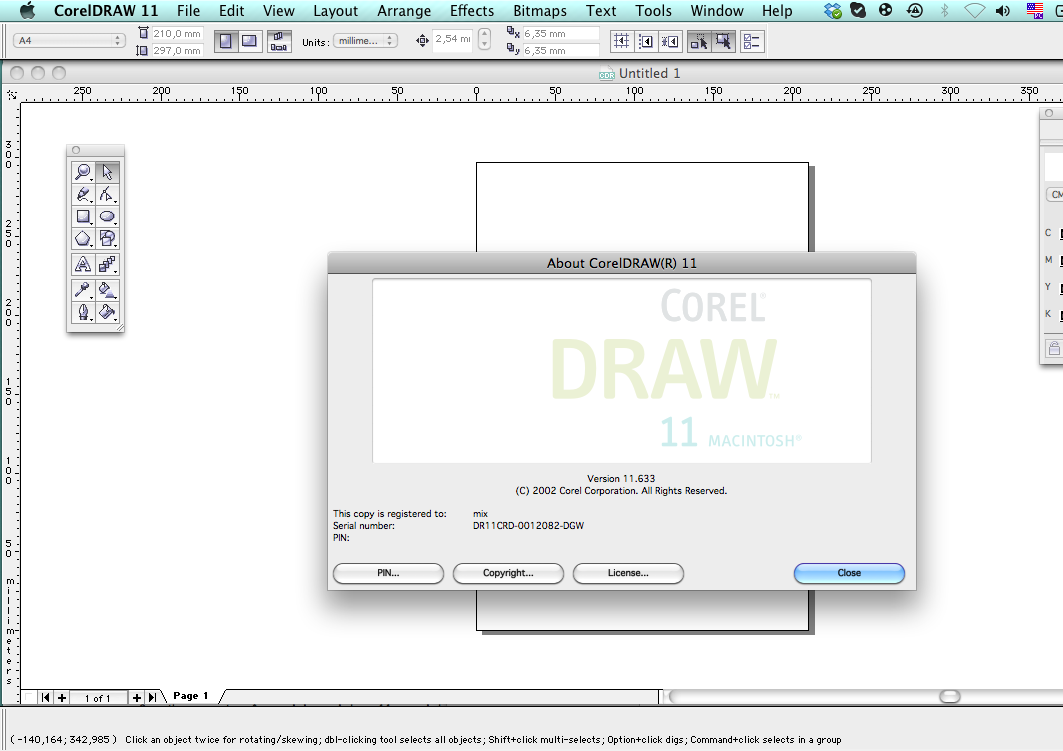
Task: Click the nudge offset 2,54 field
Action: coord(452,39)
